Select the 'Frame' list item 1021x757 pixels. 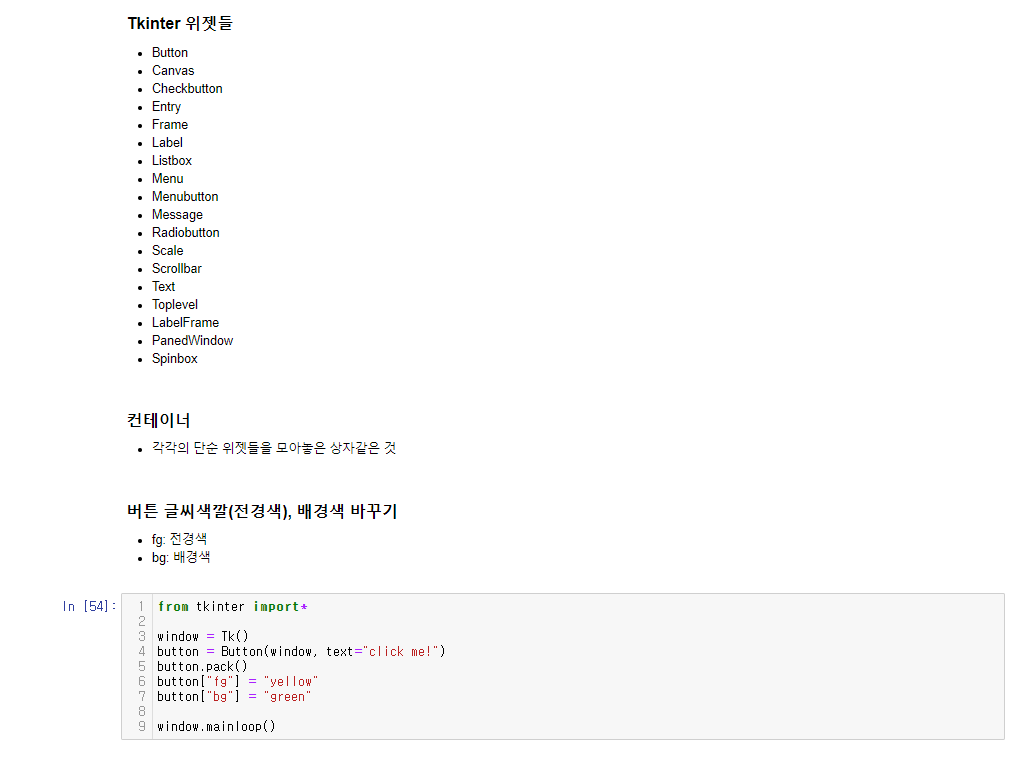coord(170,124)
